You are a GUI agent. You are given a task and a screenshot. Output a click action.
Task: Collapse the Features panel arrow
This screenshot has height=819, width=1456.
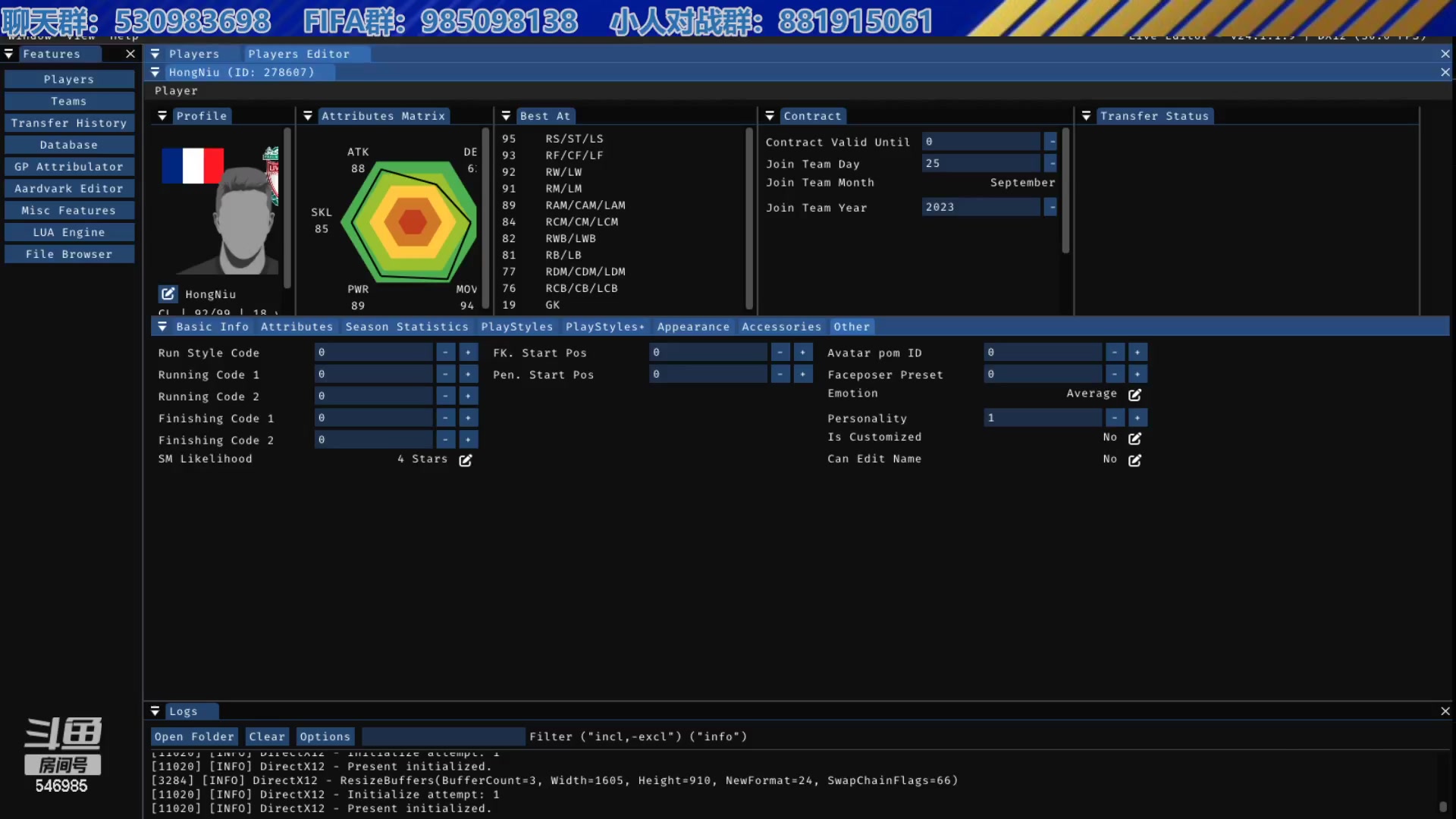pos(9,54)
